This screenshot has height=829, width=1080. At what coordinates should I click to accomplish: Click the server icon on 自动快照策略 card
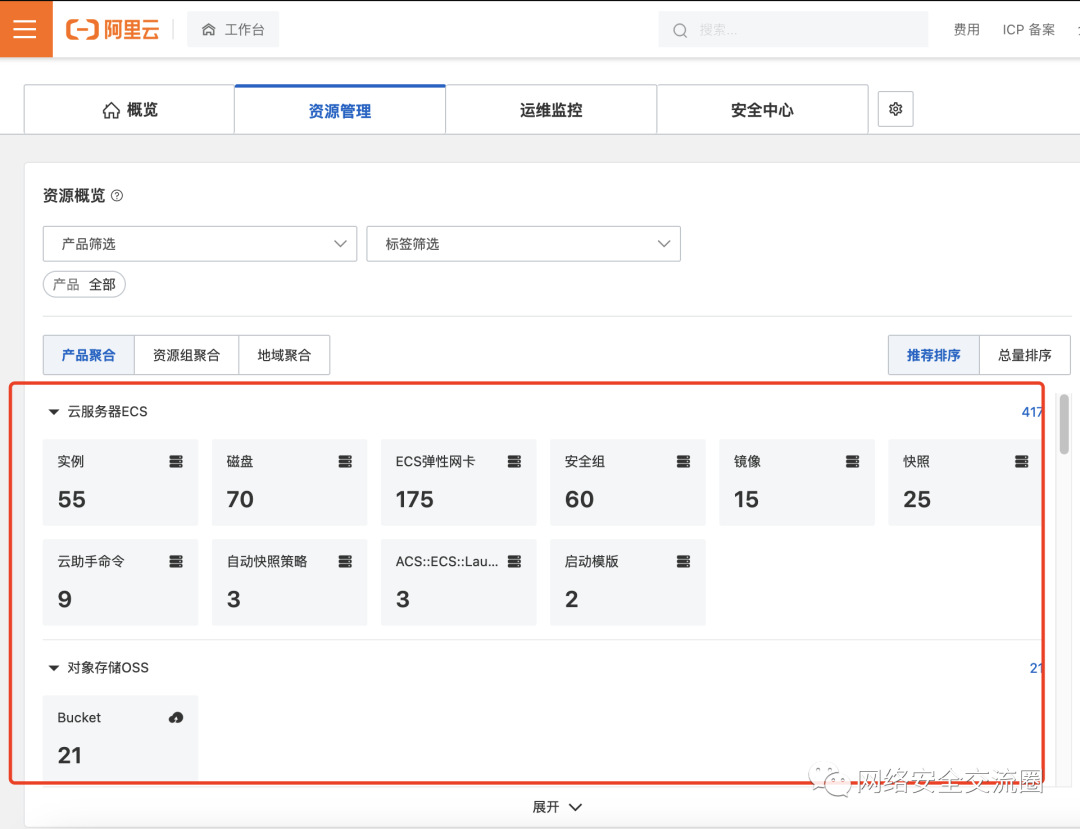pos(345,562)
